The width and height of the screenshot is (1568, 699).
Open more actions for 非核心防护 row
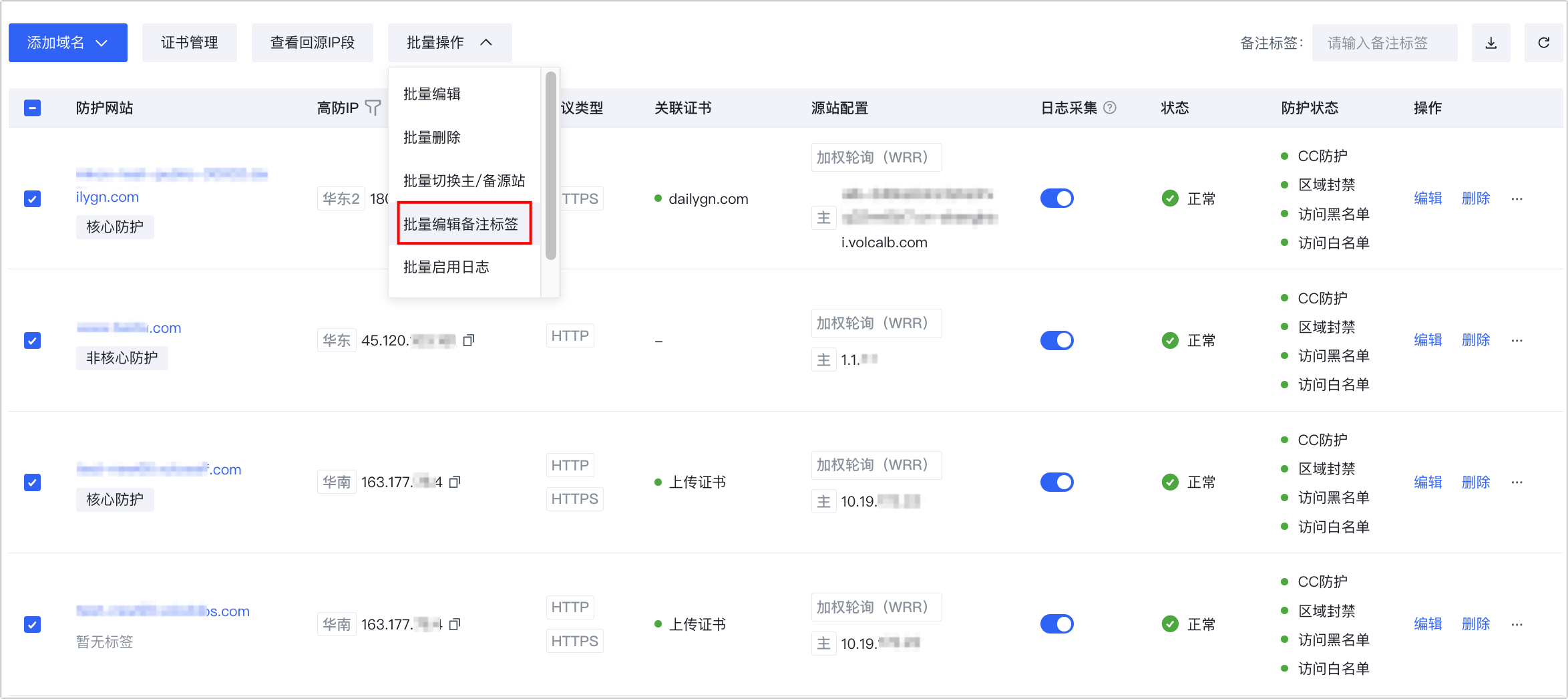coord(1517,340)
